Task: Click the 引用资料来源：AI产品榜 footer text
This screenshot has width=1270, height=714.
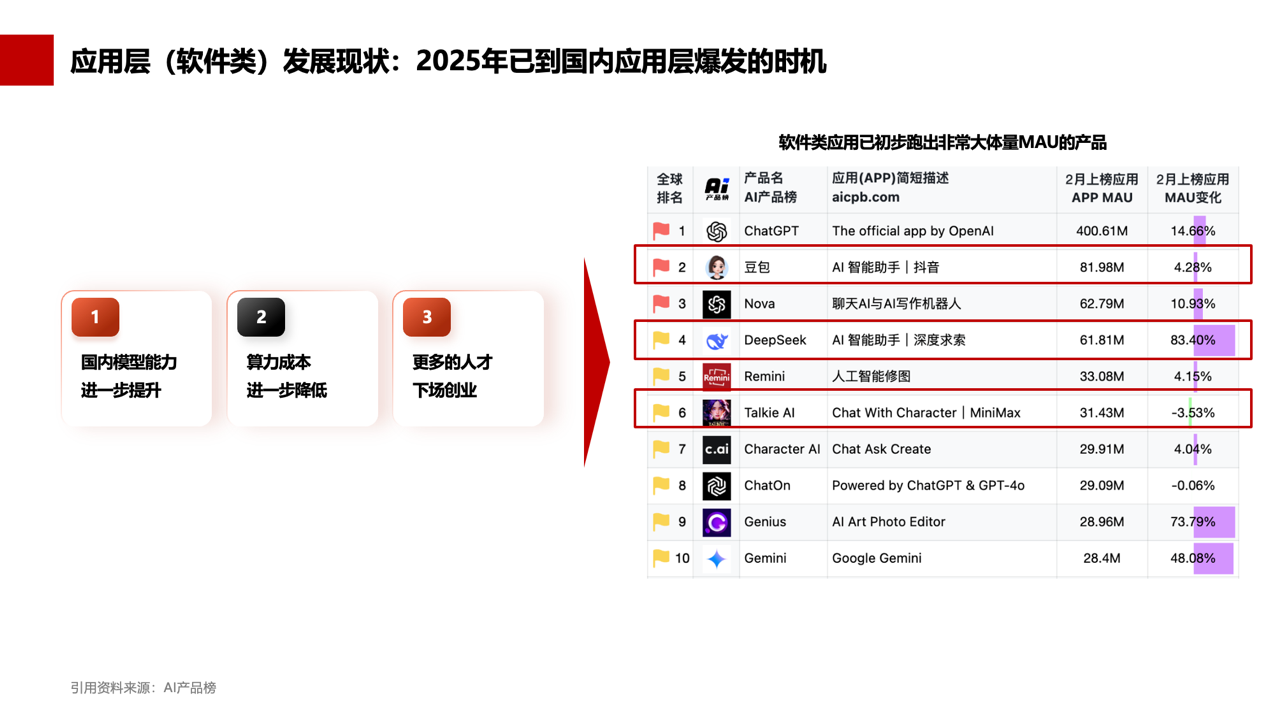Action: pyautogui.click(x=143, y=688)
